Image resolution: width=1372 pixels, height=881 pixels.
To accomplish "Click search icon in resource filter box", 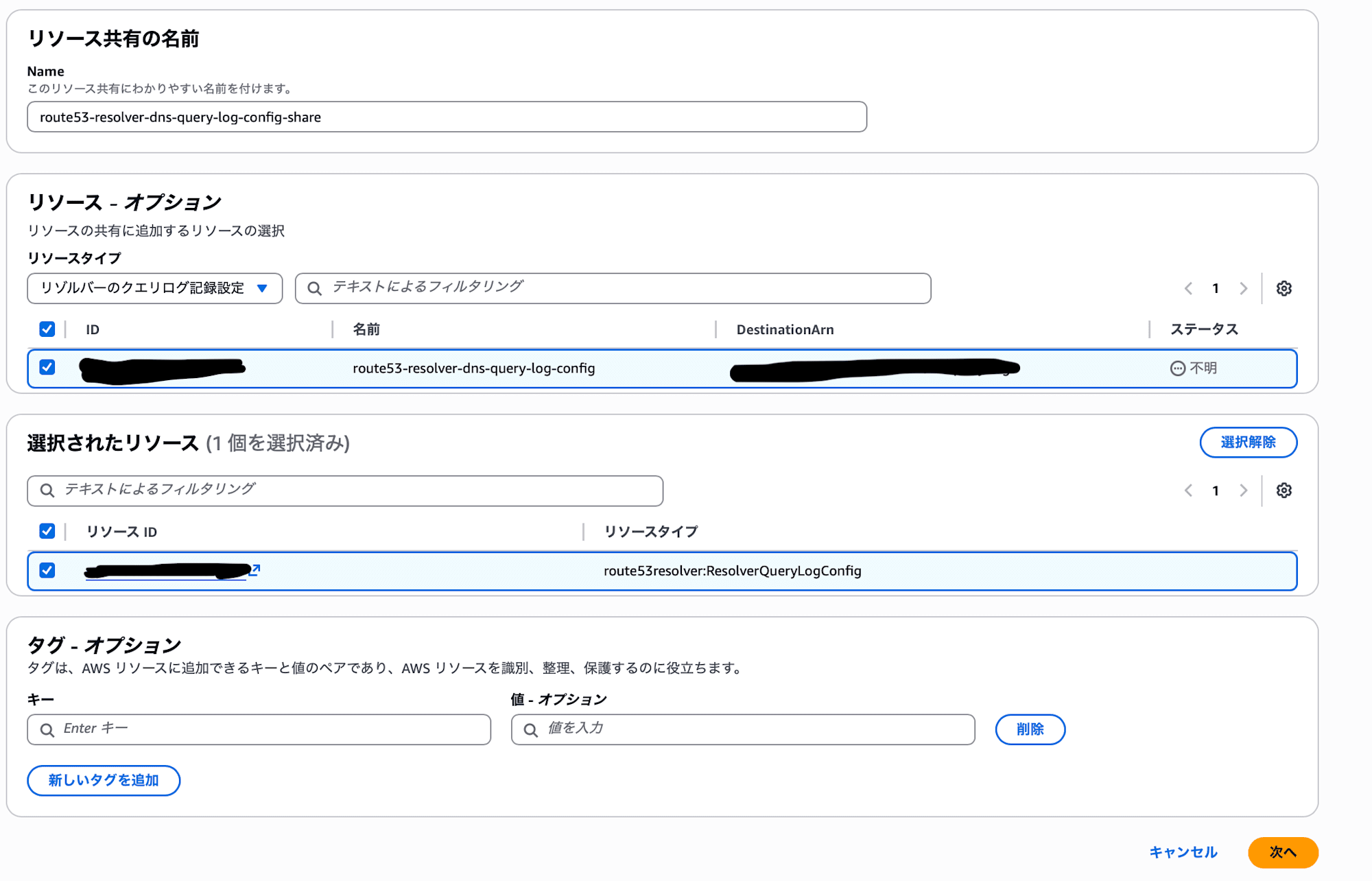I will pos(314,287).
